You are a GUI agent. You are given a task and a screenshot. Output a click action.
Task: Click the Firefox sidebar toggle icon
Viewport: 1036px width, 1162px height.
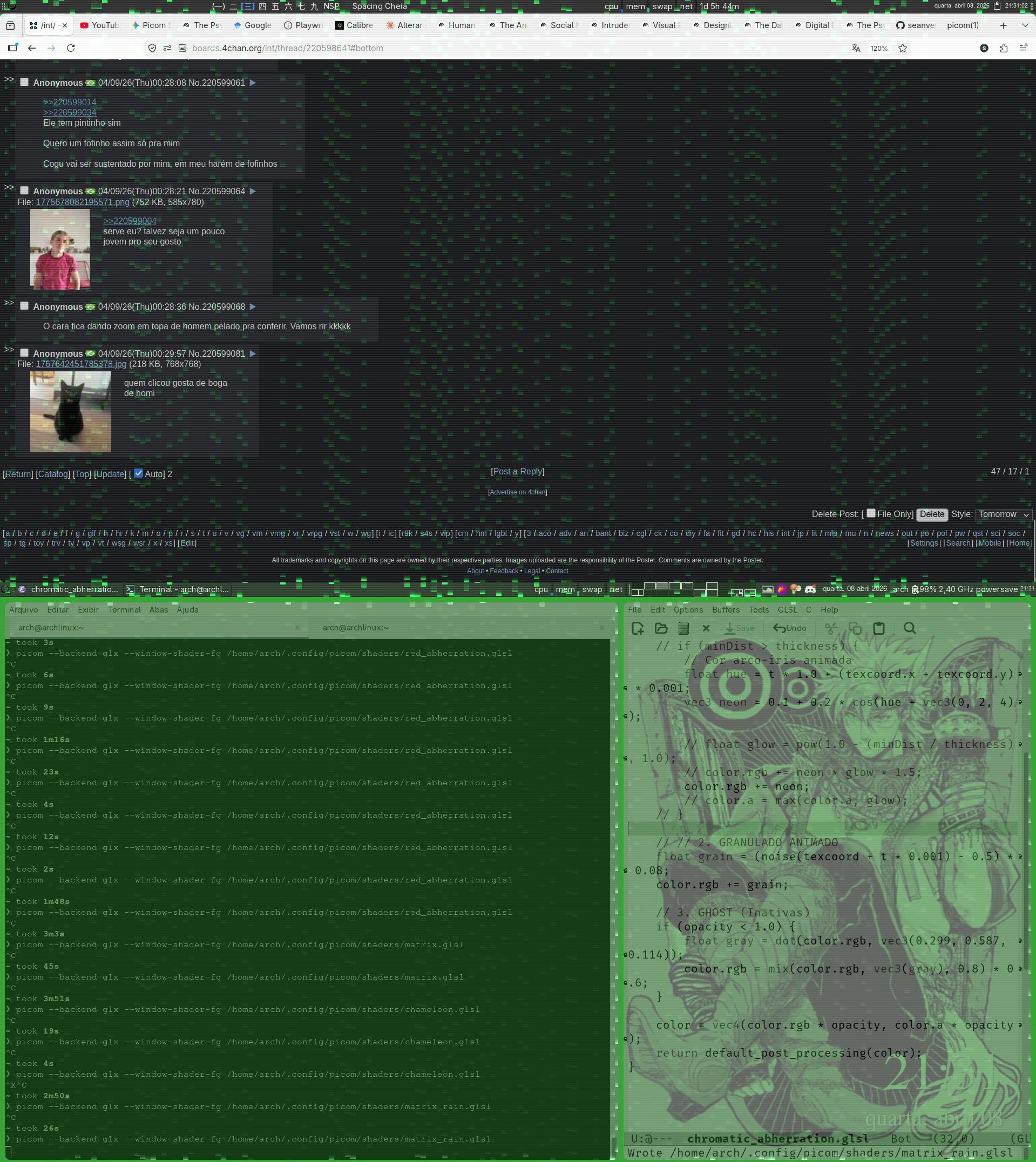click(x=12, y=49)
